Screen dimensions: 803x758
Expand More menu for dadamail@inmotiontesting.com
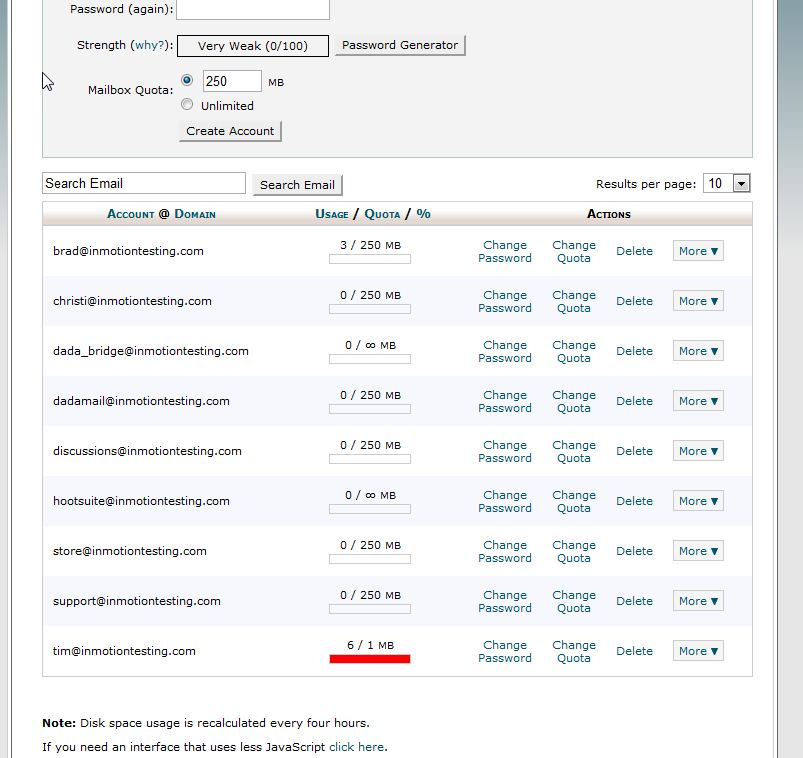(x=698, y=401)
